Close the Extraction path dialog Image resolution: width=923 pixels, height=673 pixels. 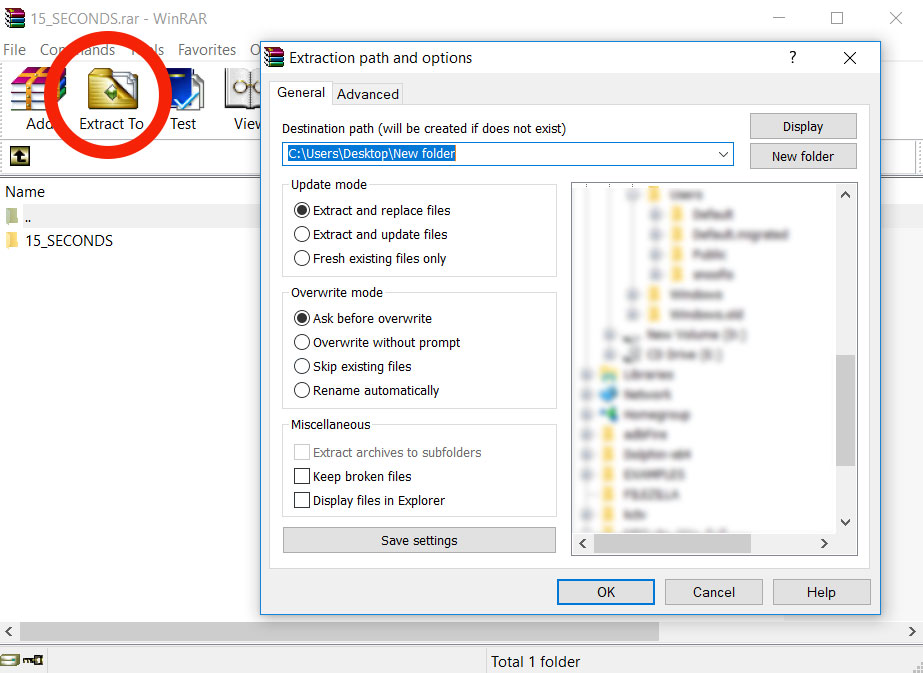[x=849, y=58]
